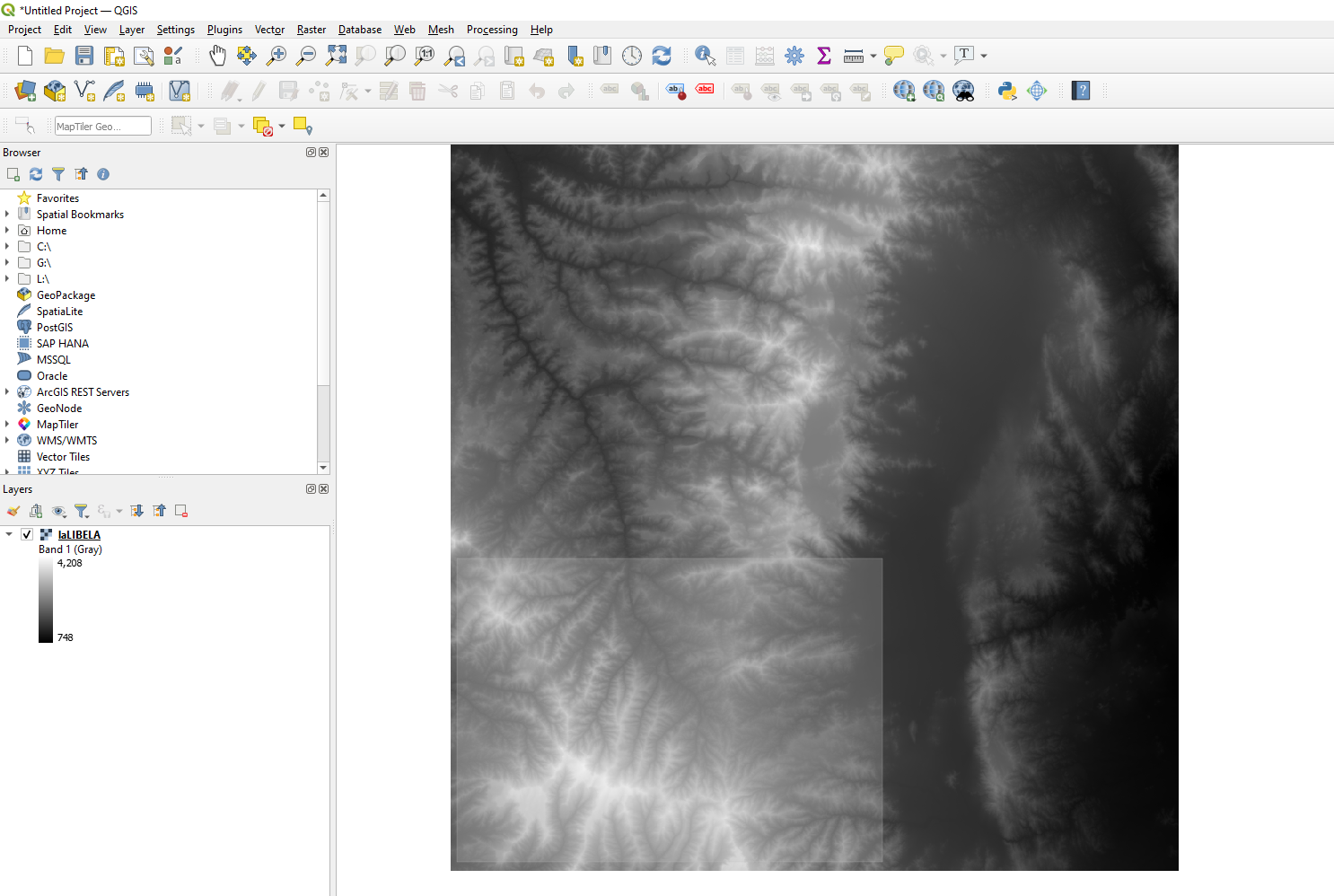Click the MapTiler Geo search field
The width and height of the screenshot is (1334, 896).
102,126
